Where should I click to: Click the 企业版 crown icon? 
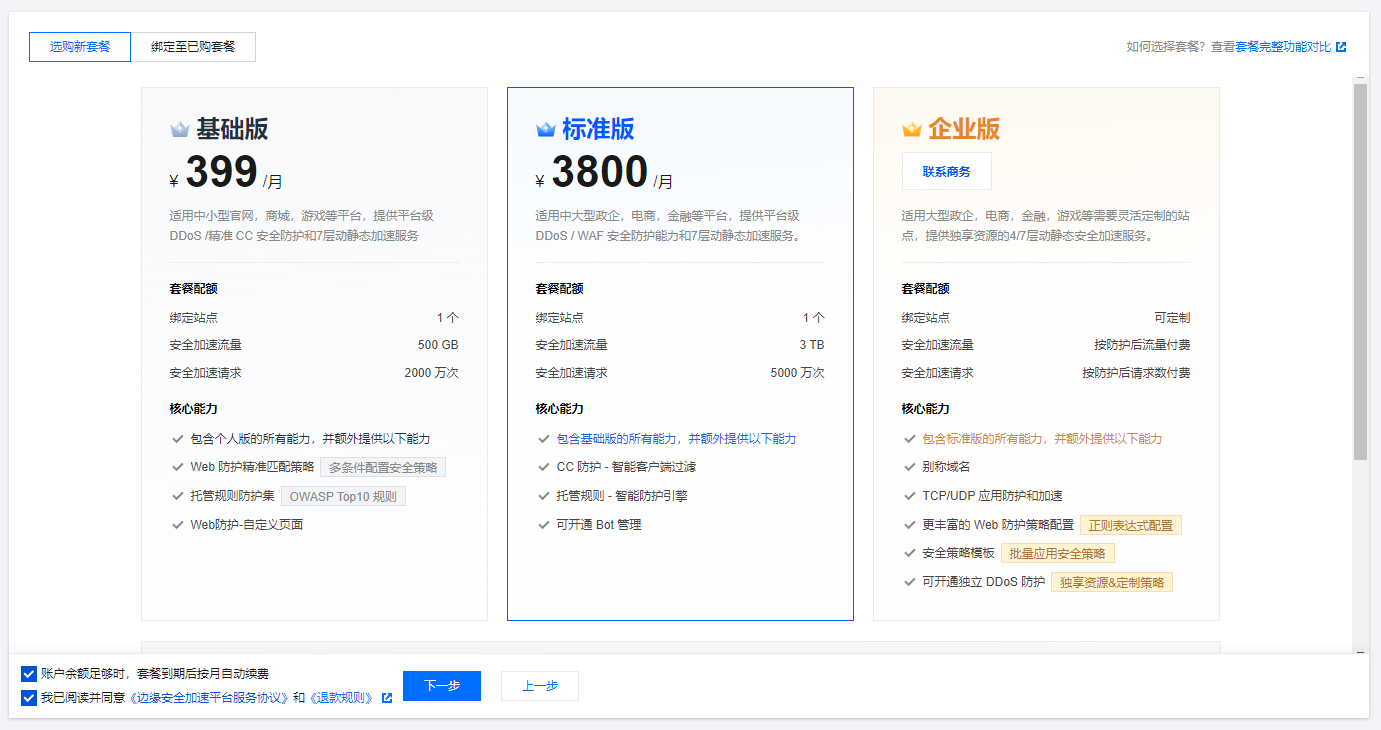click(912, 129)
